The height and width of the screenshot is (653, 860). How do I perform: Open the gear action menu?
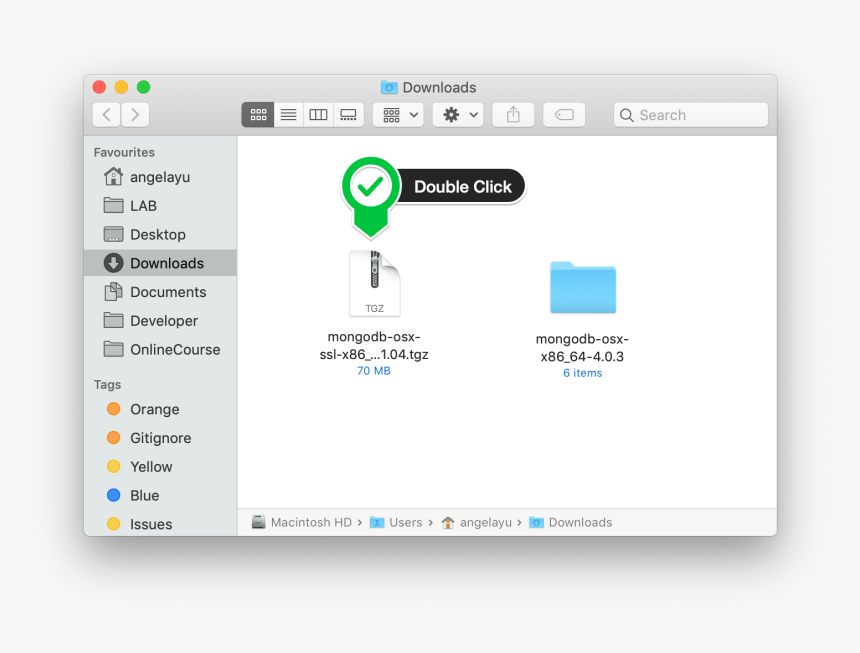(458, 115)
